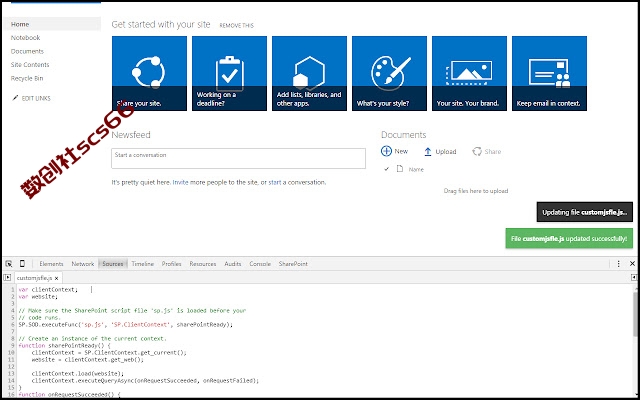
Task: Switch to the Audits tab
Action: pos(233,264)
